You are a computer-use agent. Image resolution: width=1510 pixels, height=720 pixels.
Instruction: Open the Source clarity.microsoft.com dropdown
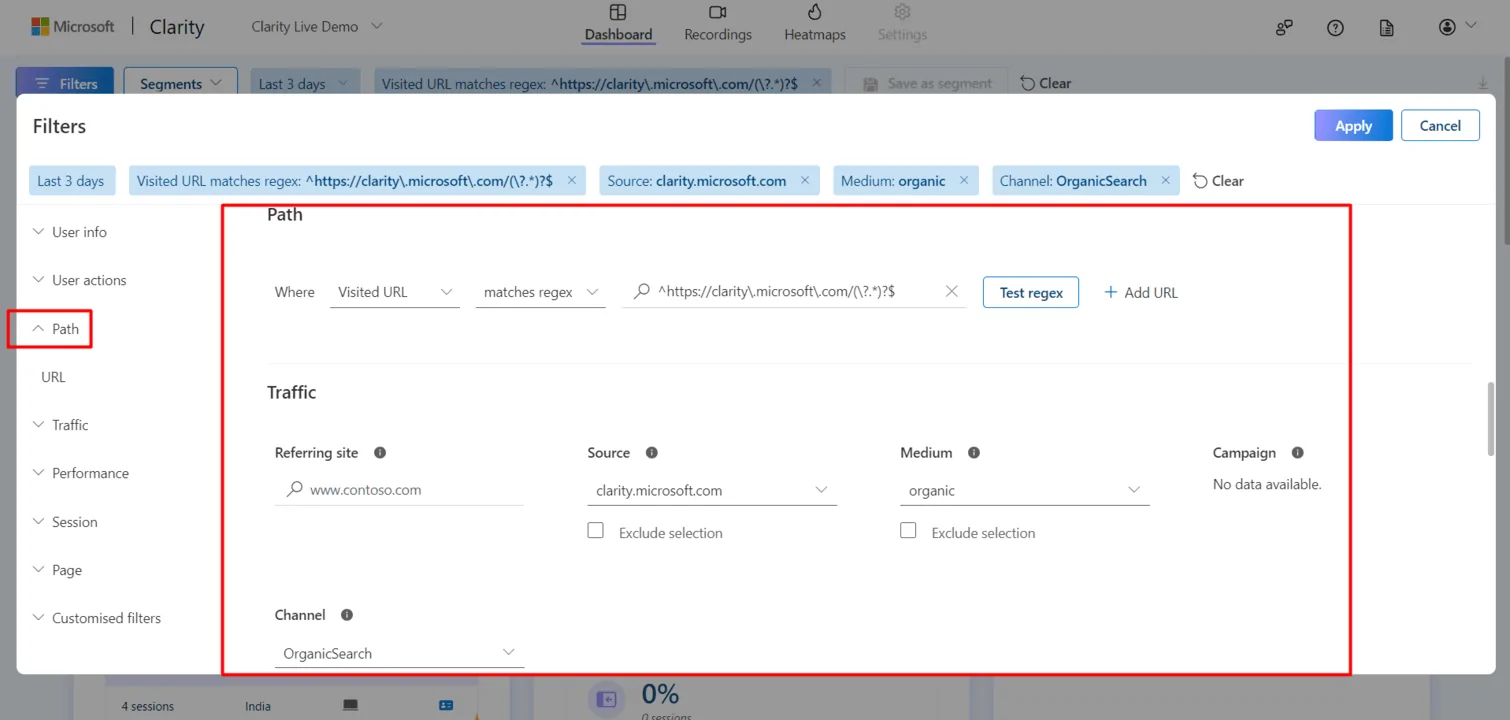tap(711, 490)
